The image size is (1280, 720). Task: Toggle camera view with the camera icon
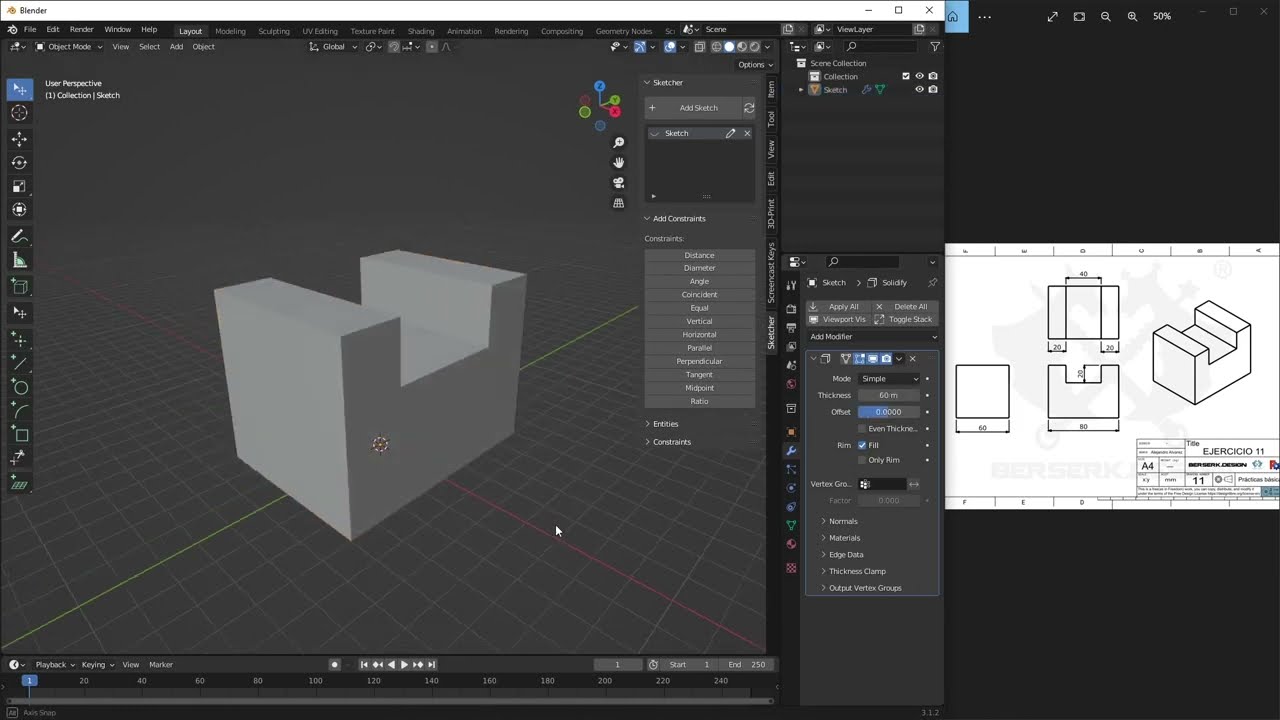[x=619, y=183]
